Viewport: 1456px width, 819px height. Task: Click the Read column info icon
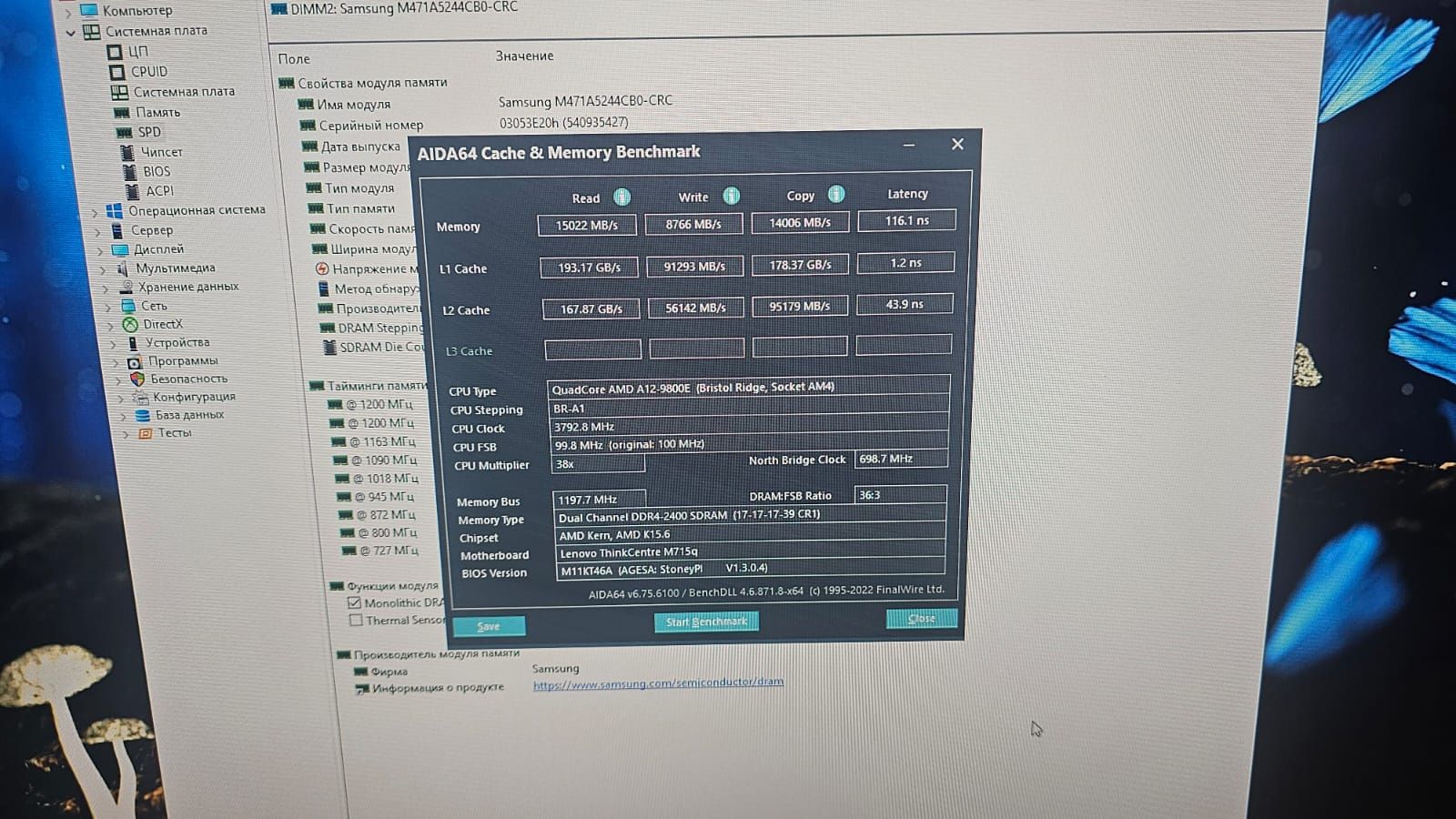coord(622,197)
